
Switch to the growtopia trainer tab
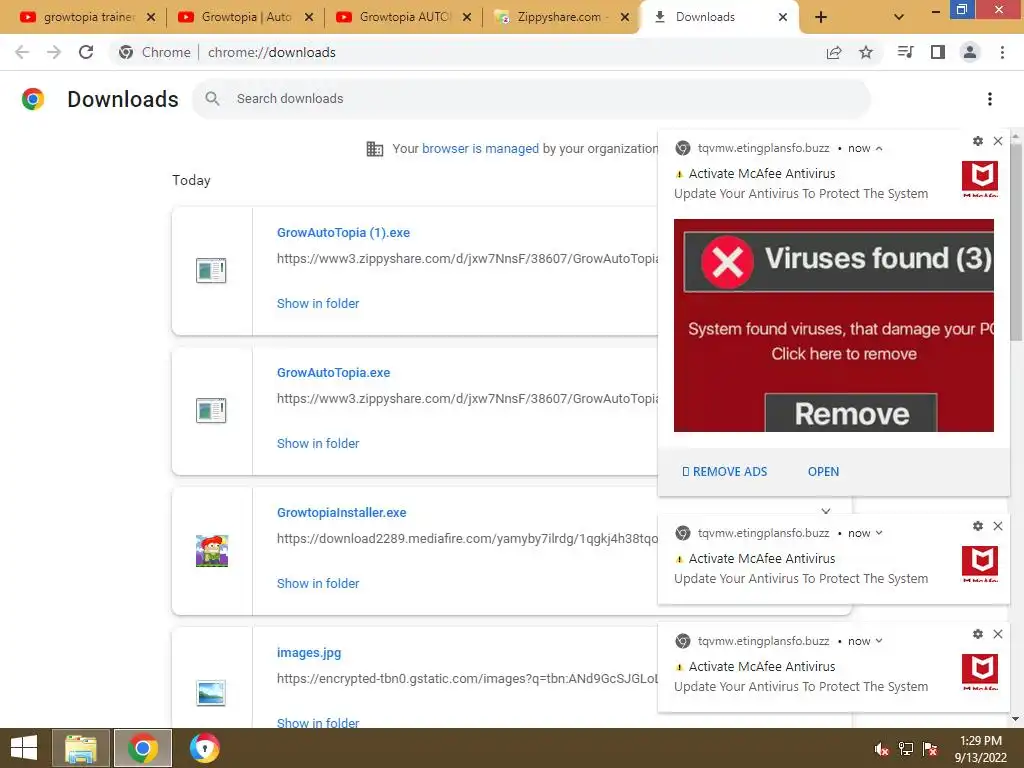88,17
